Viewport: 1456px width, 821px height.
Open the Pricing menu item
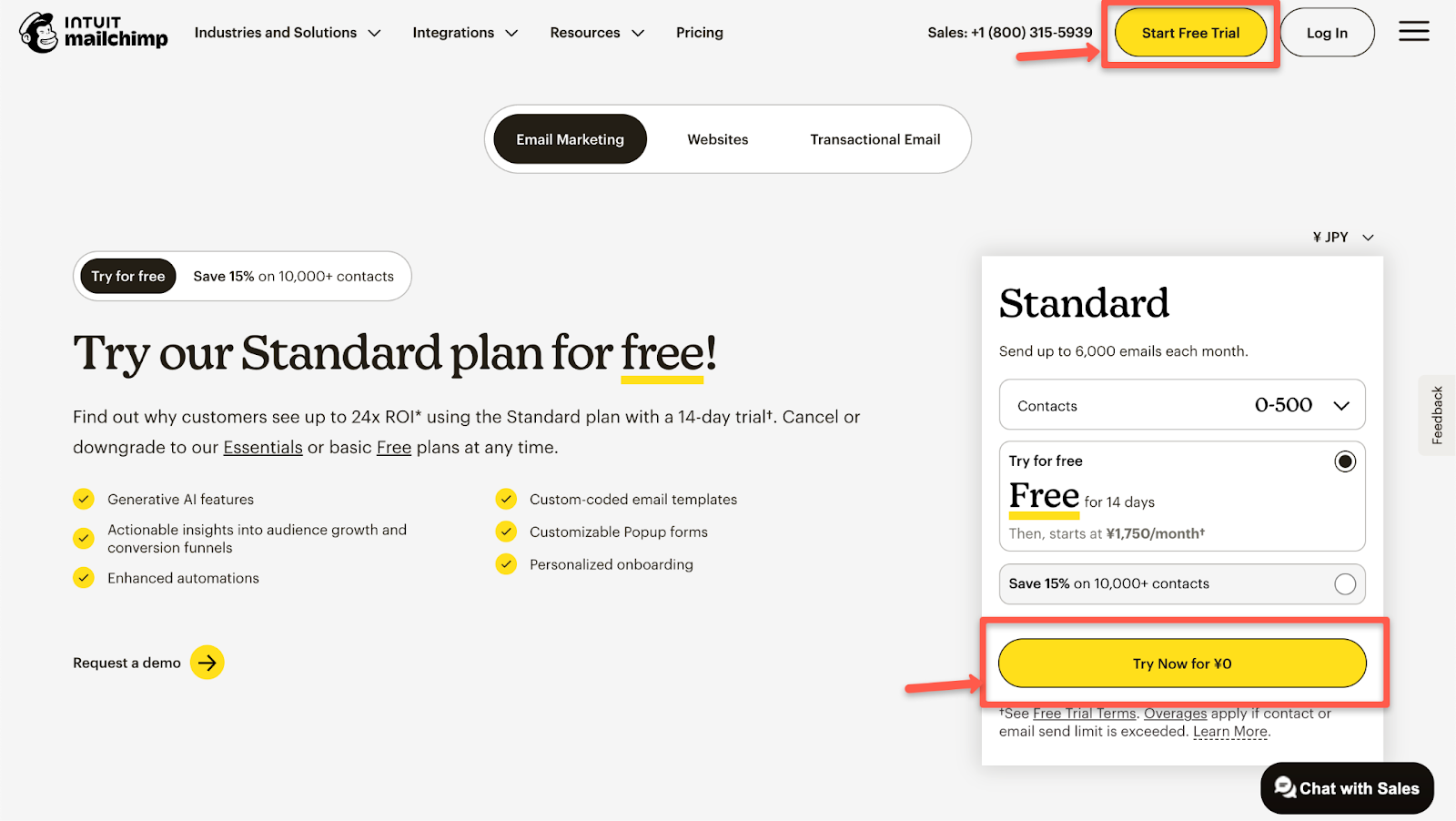point(699,33)
